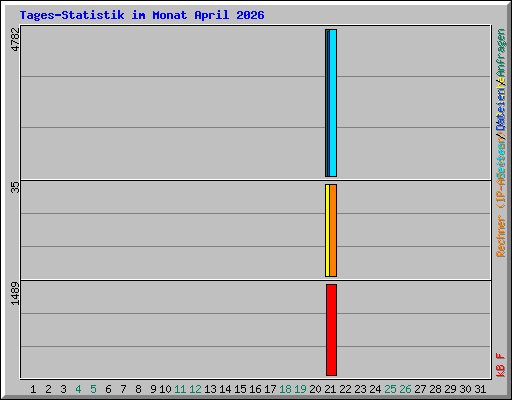Click the "Anfragen" legend label

[501, 53]
